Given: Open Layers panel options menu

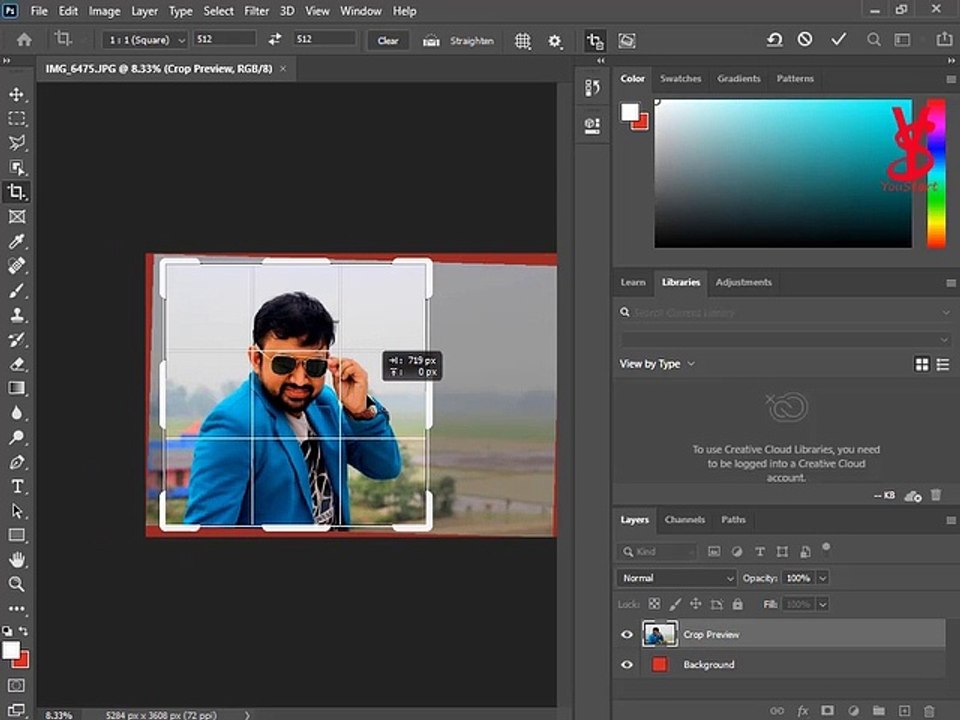Looking at the screenshot, I should (x=951, y=520).
